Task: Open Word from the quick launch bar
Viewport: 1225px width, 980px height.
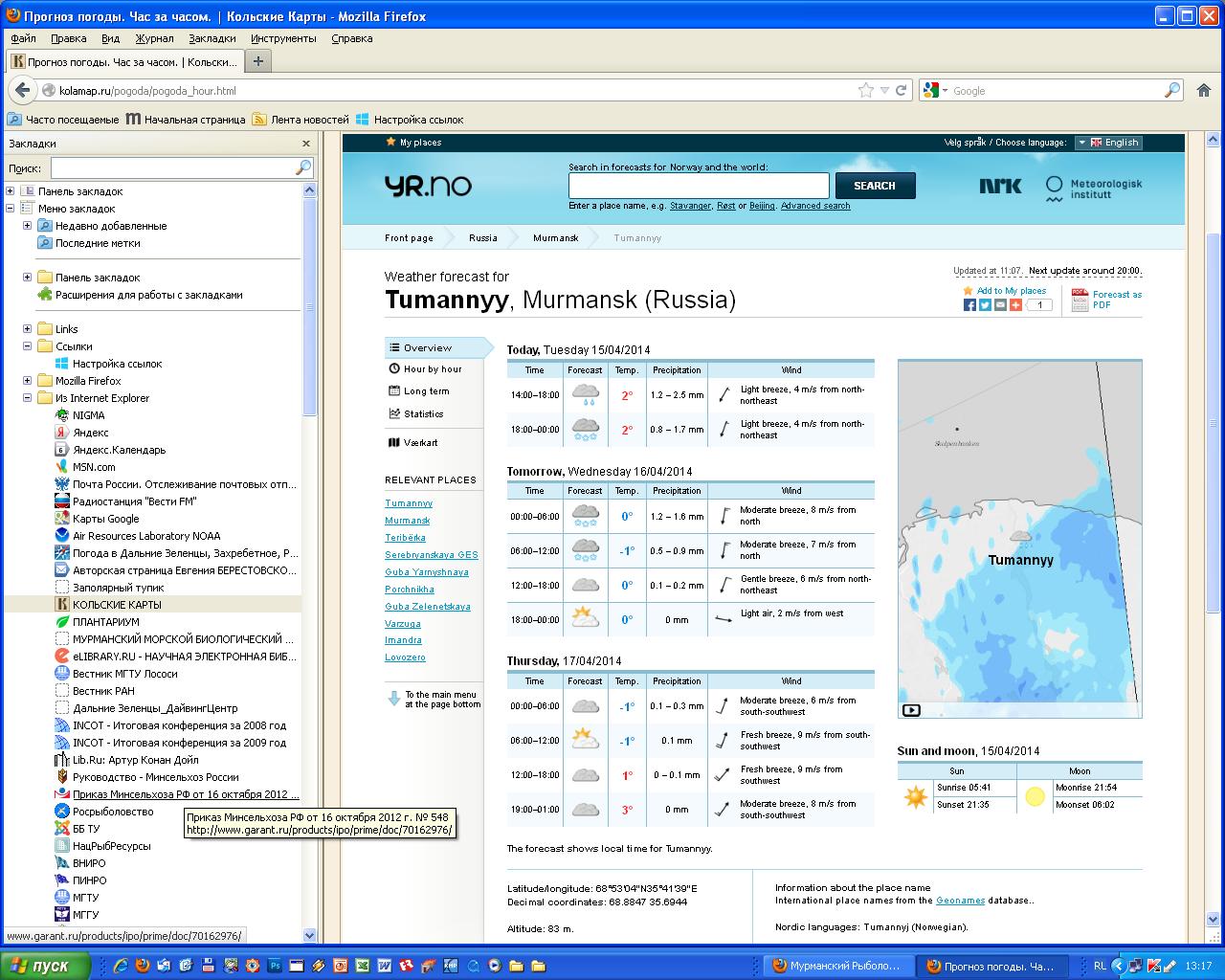Action: click(385, 966)
